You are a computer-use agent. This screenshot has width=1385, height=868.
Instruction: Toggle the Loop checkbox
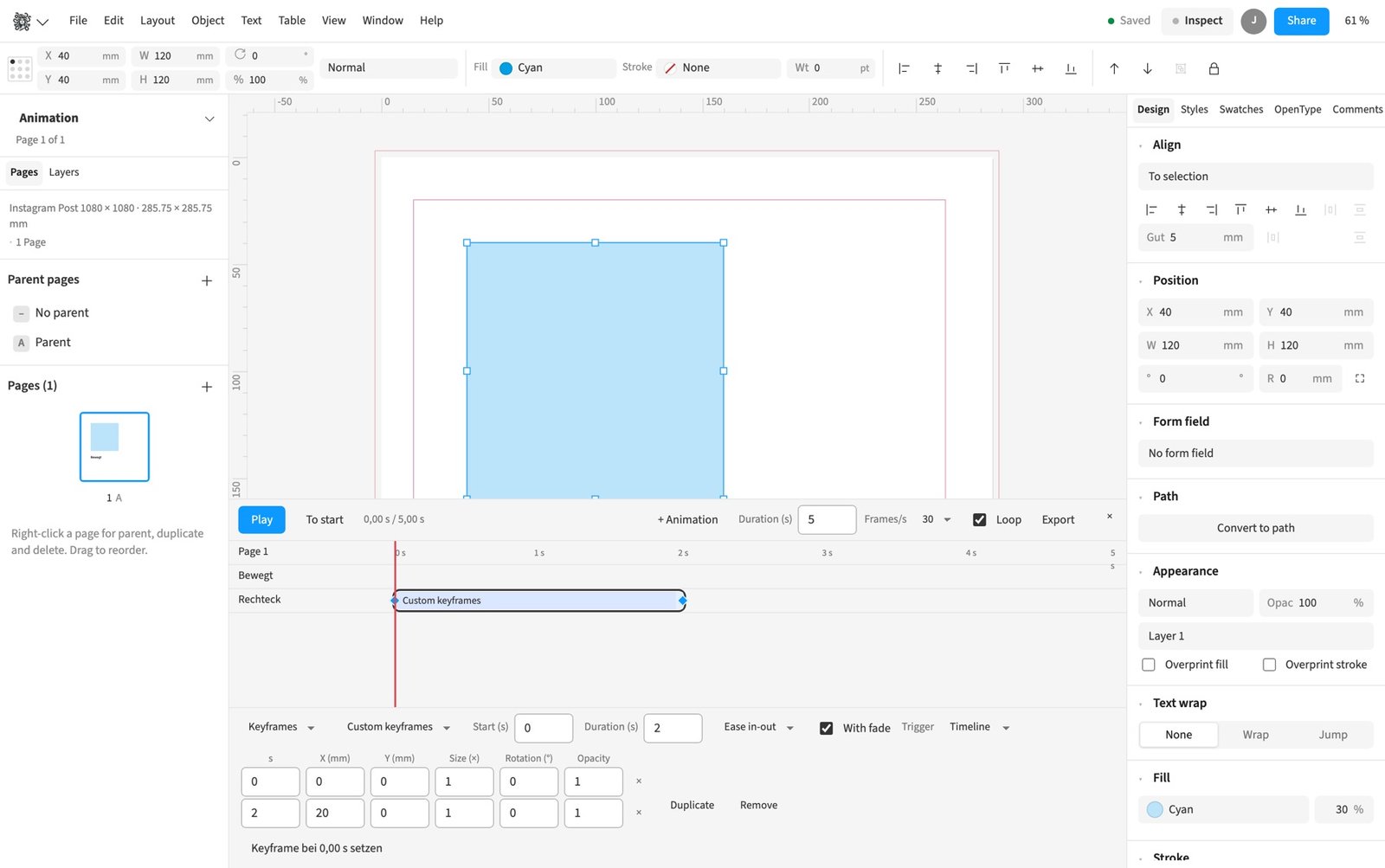pos(980,520)
